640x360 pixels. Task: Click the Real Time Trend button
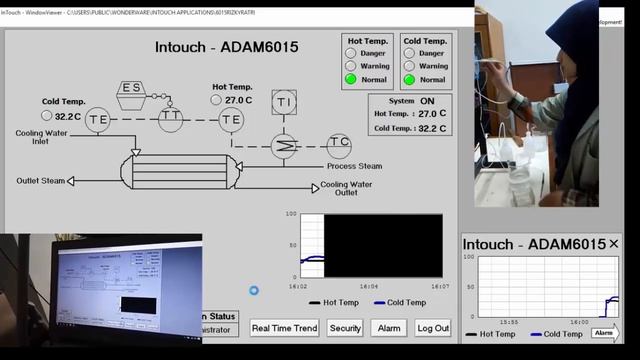pyautogui.click(x=284, y=328)
